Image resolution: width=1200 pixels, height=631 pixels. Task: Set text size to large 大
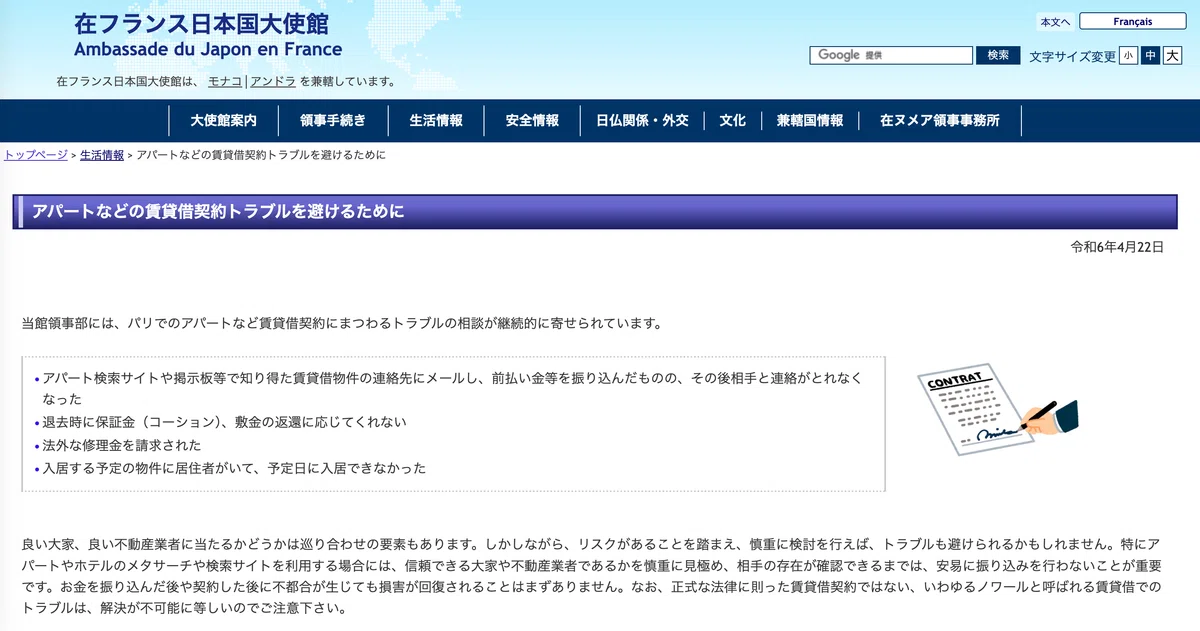pos(1172,56)
